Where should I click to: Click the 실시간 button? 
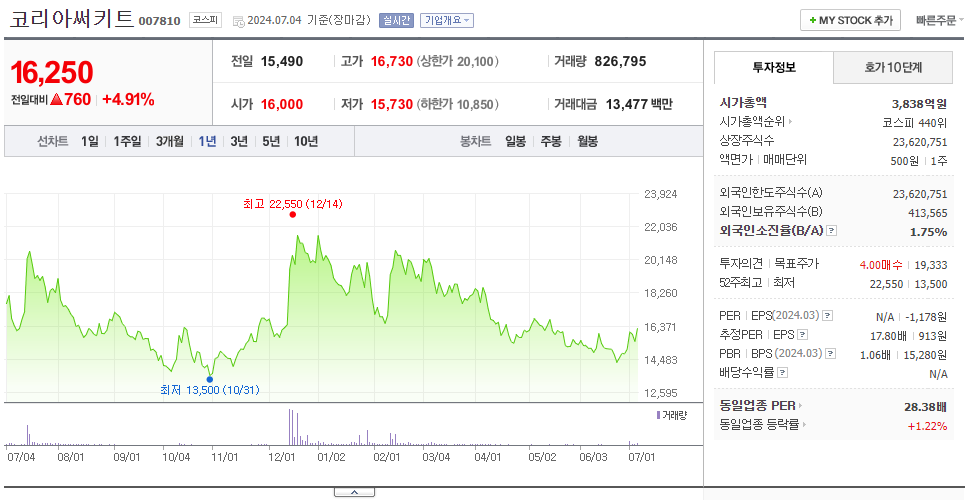(x=396, y=20)
